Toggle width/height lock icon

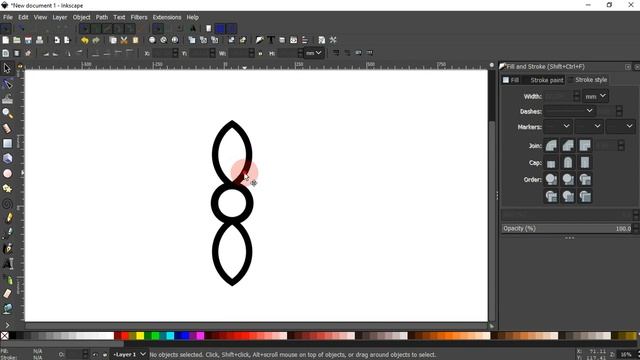[x=260, y=53]
